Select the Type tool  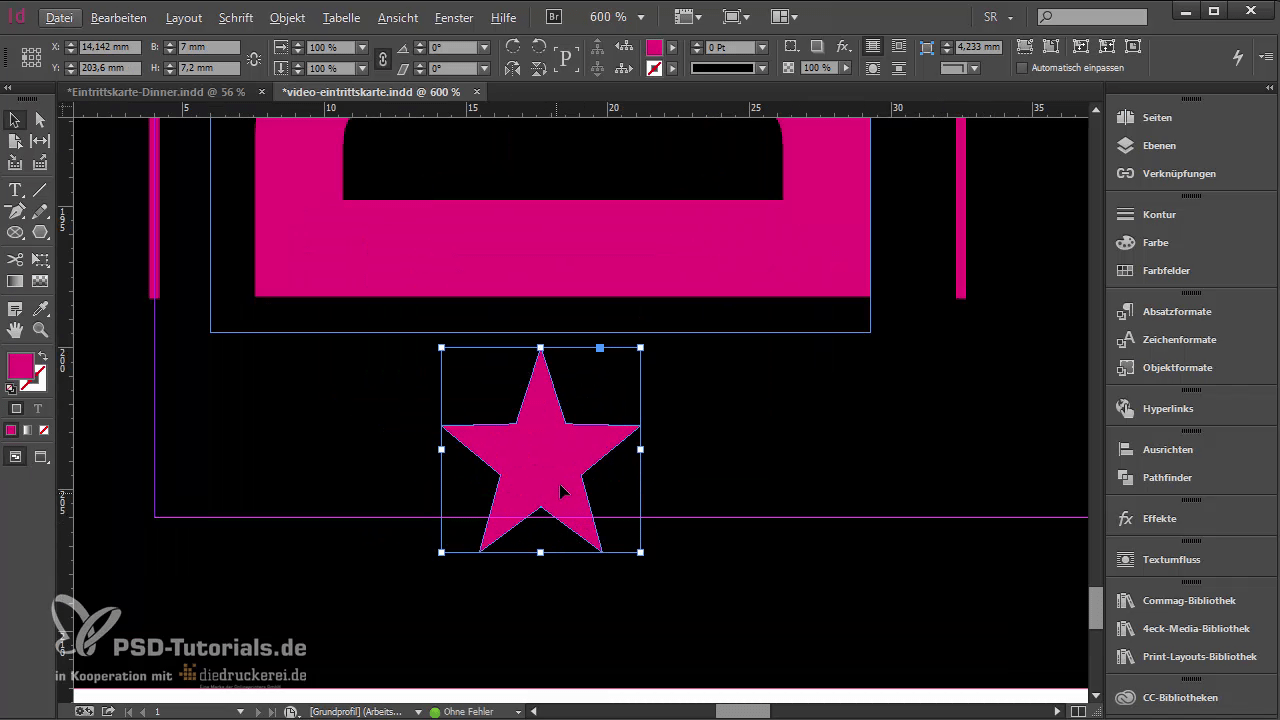coord(15,190)
